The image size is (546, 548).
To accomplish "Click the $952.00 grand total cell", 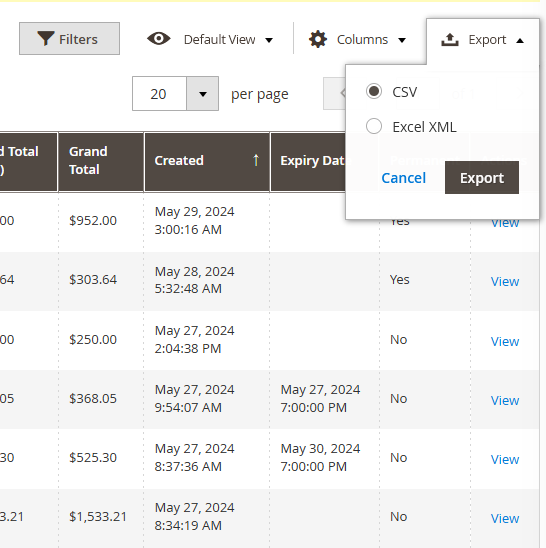I will pos(93,221).
